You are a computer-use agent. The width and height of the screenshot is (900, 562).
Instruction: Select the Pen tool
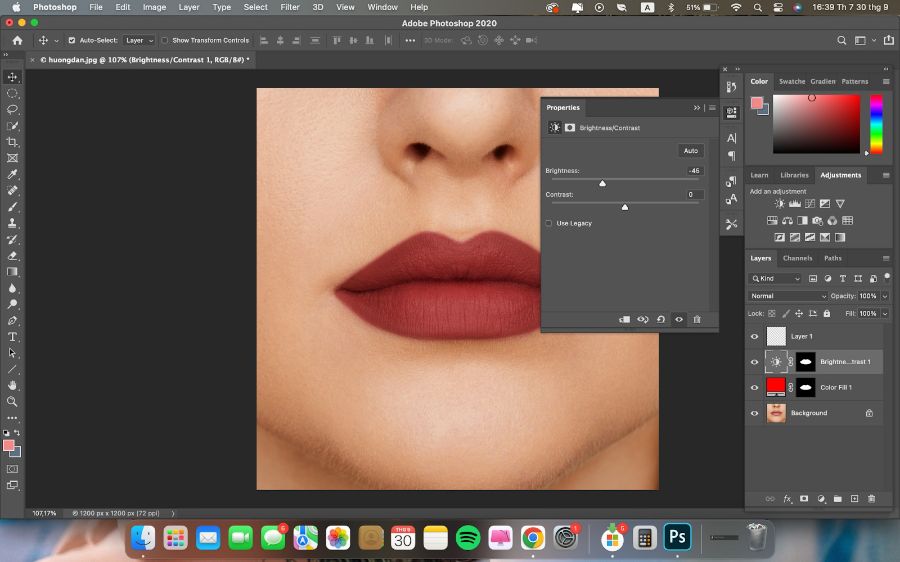[12, 320]
